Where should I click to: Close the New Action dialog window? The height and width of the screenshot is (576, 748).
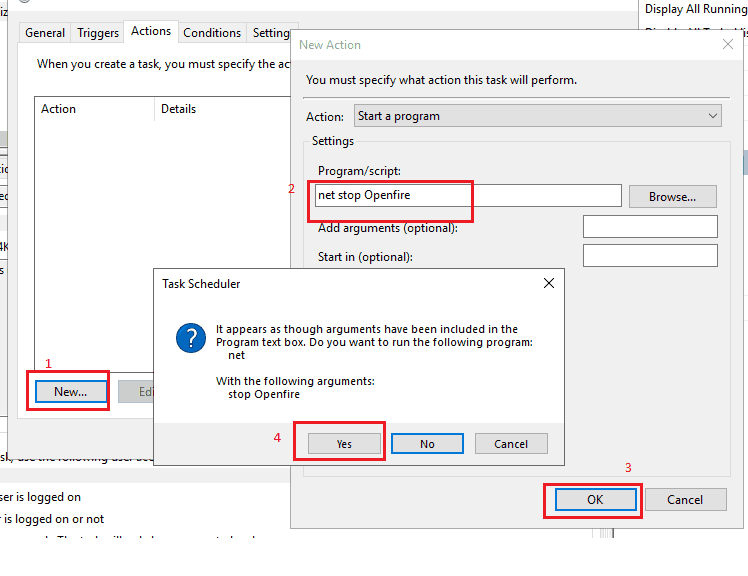tap(727, 45)
